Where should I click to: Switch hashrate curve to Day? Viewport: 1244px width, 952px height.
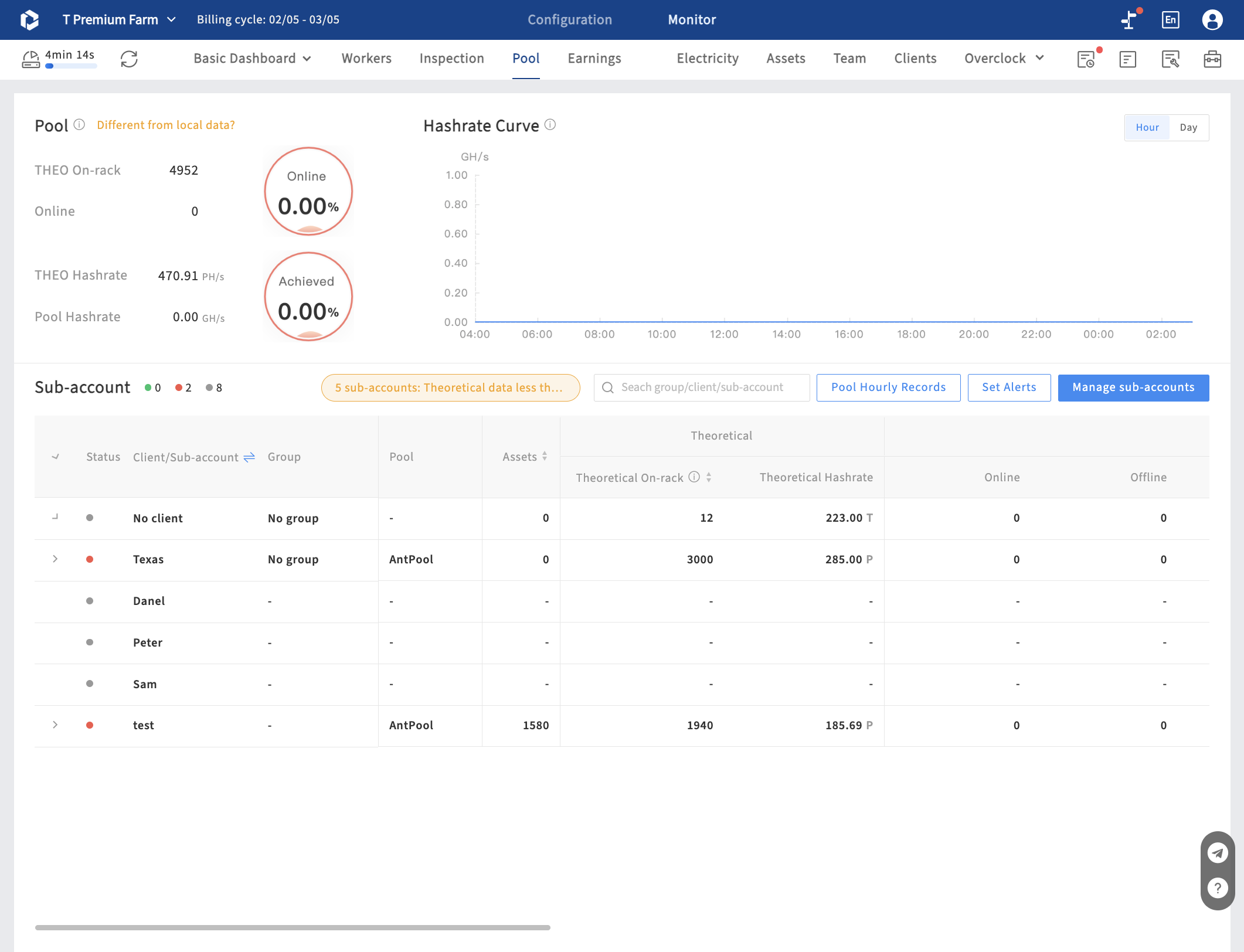pyautogui.click(x=1188, y=127)
